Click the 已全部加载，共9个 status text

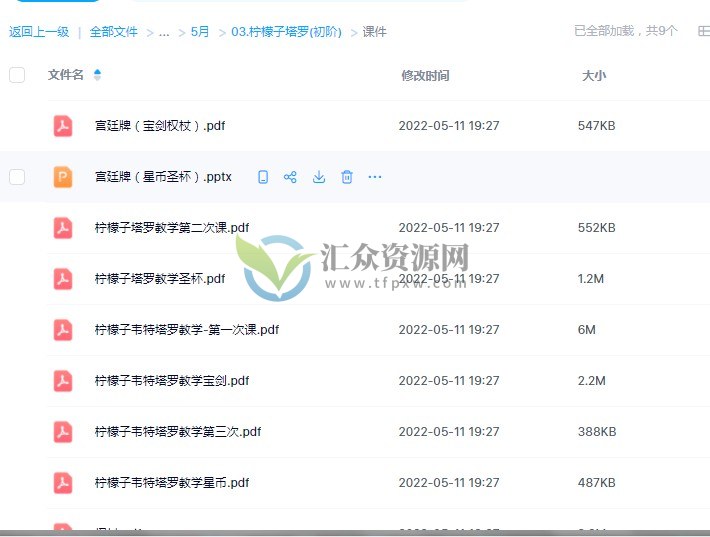pyautogui.click(x=626, y=31)
